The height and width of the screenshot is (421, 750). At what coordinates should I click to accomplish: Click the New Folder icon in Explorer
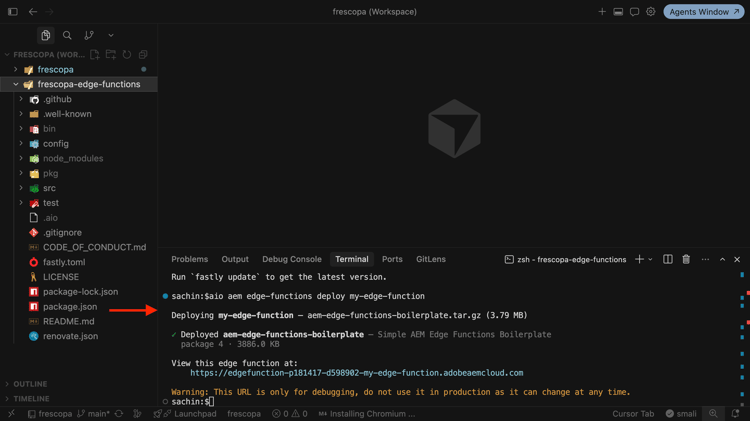[111, 55]
